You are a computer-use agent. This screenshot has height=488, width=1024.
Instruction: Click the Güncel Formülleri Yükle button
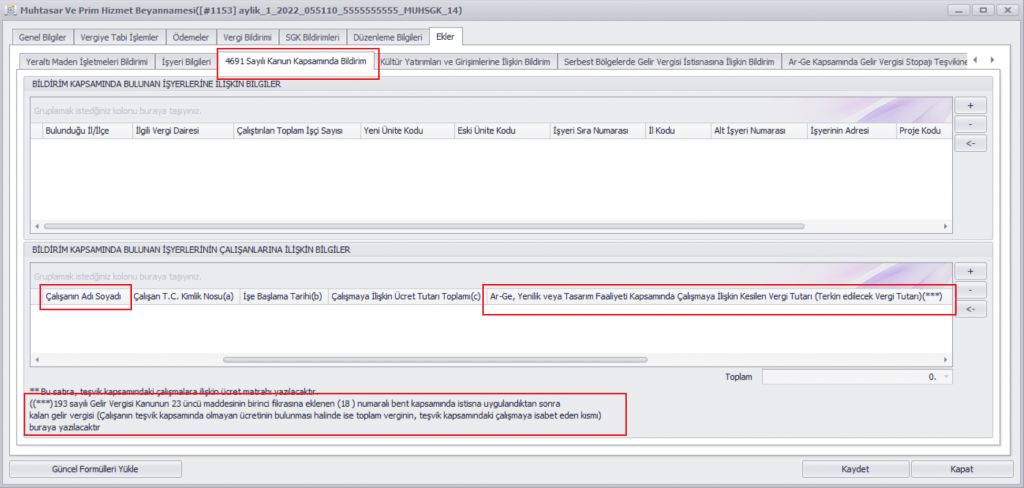coord(96,468)
